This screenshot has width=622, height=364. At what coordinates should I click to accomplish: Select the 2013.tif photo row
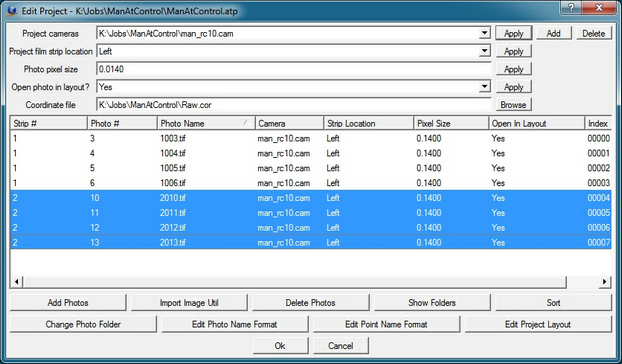point(311,242)
